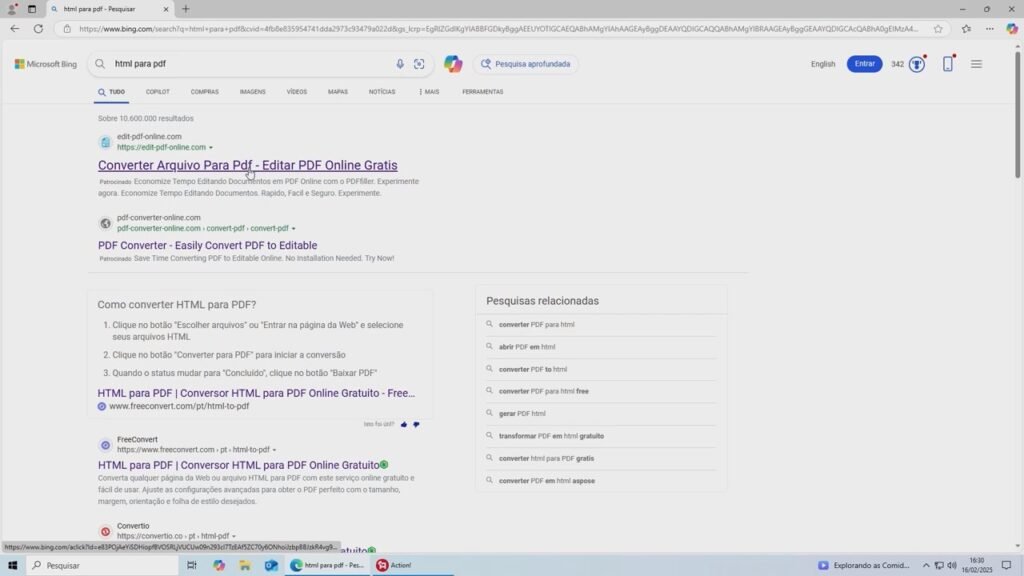The image size is (1024, 576).
Task: Open visual search camera icon
Action: tap(419, 64)
